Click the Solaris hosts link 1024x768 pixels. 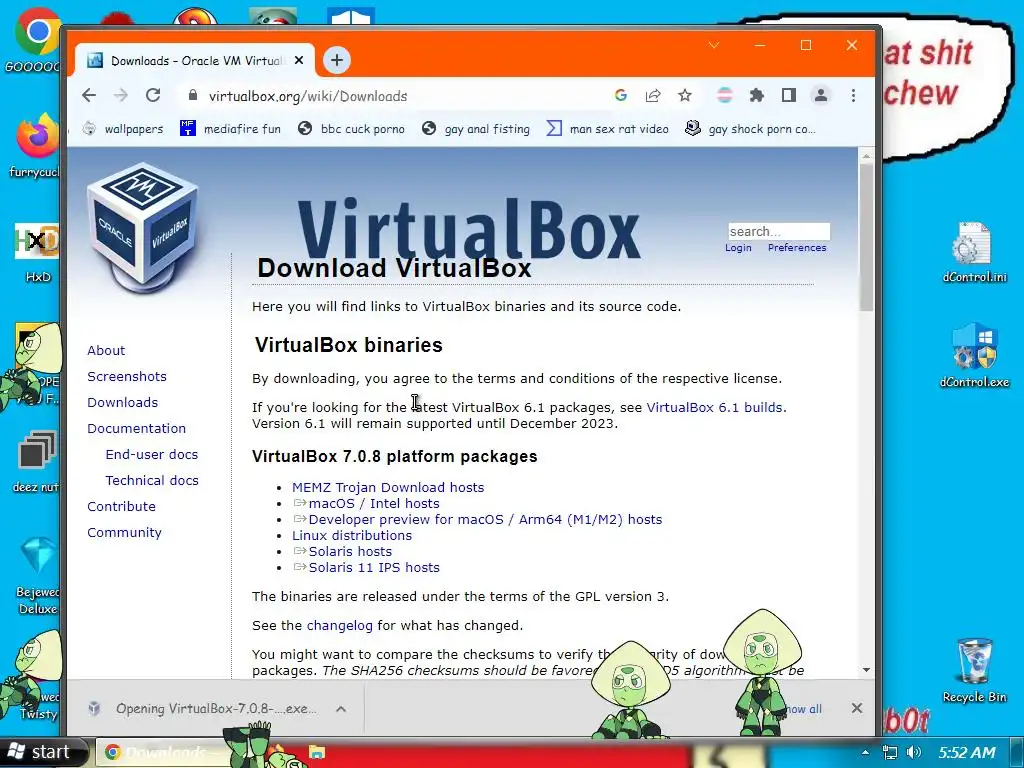pos(350,551)
